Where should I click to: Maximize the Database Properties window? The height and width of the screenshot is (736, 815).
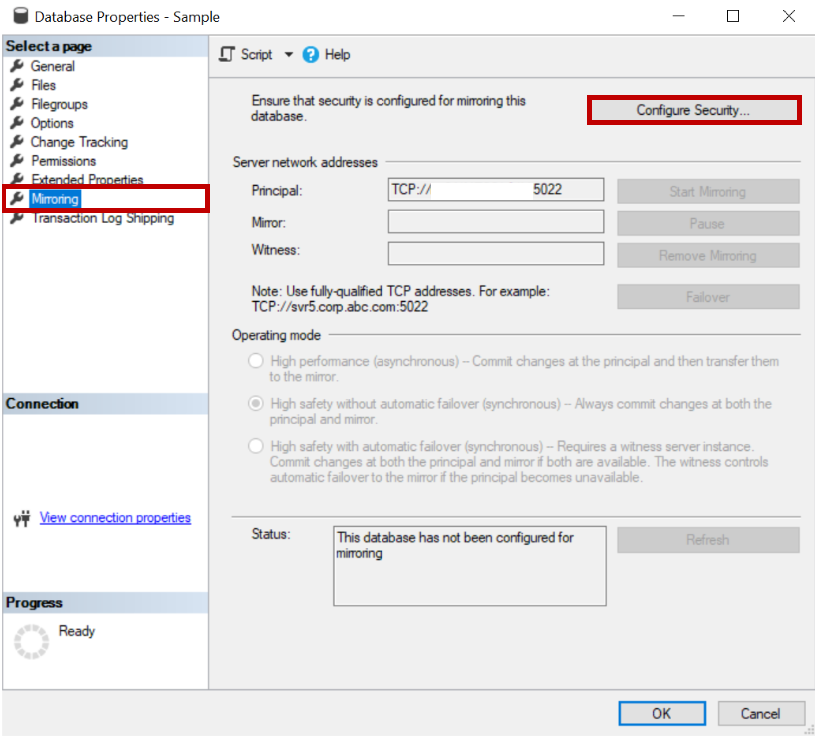point(733,16)
